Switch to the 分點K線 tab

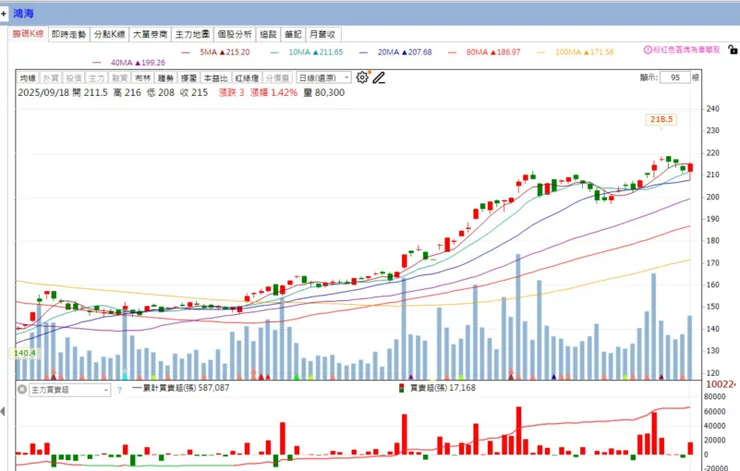click(x=109, y=34)
